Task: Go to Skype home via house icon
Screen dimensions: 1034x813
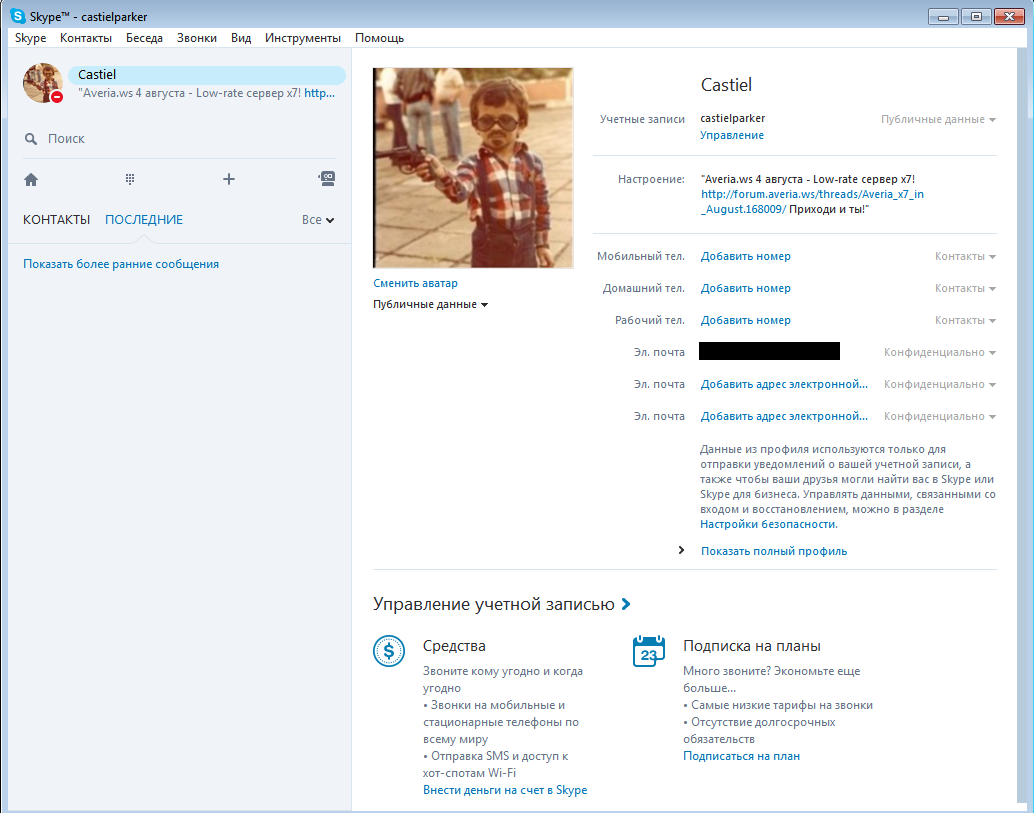Action: coord(31,179)
